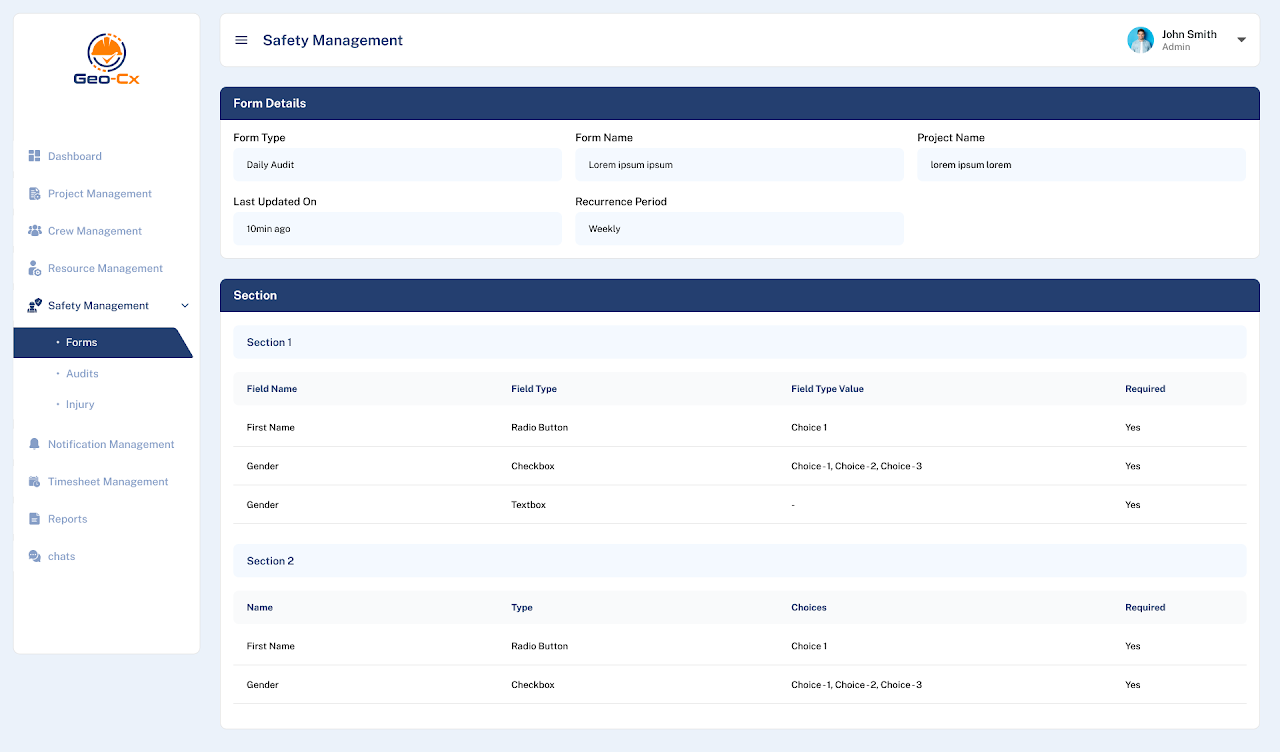Select the Injury submenu item
Viewport: 1280px width, 752px height.
(x=80, y=405)
